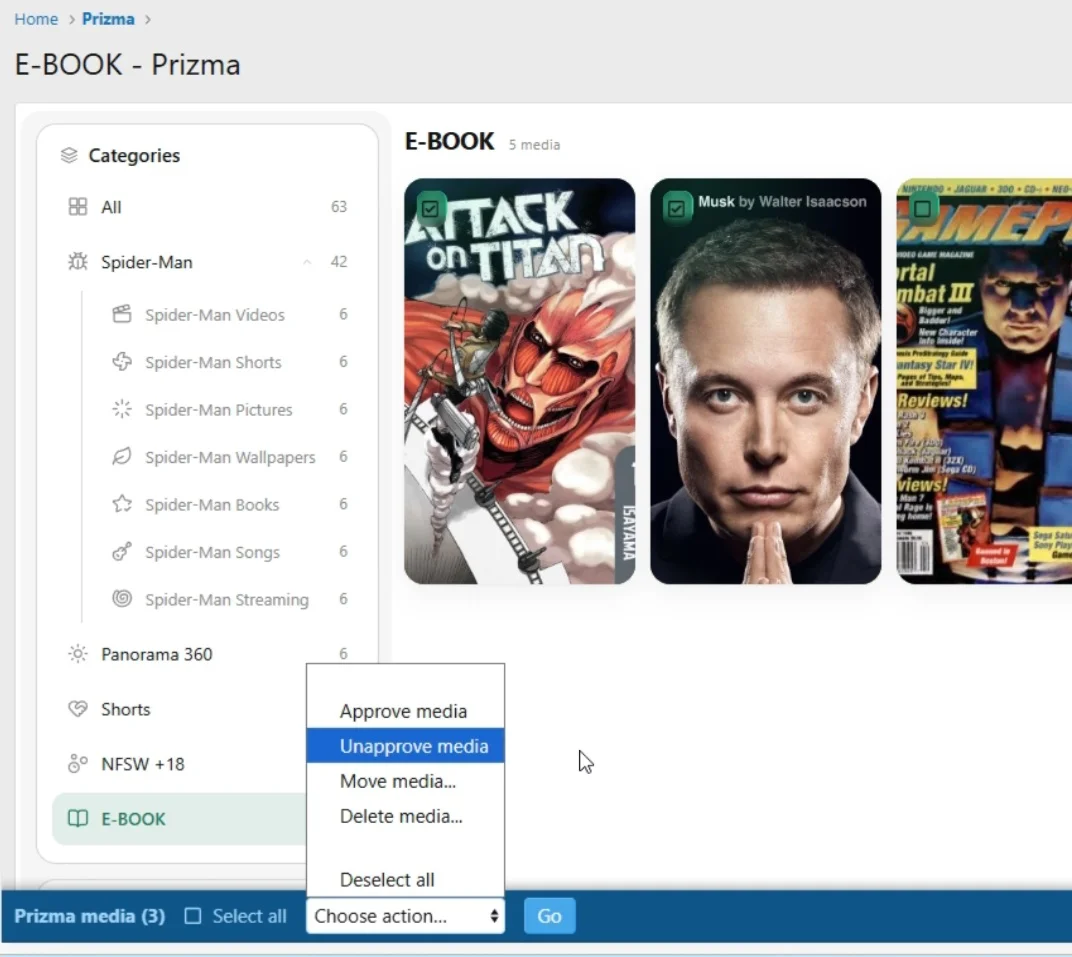The image size is (1072, 957).
Task: Click the leaf icon for Spider-Man Wallpapers
Action: 122,457
